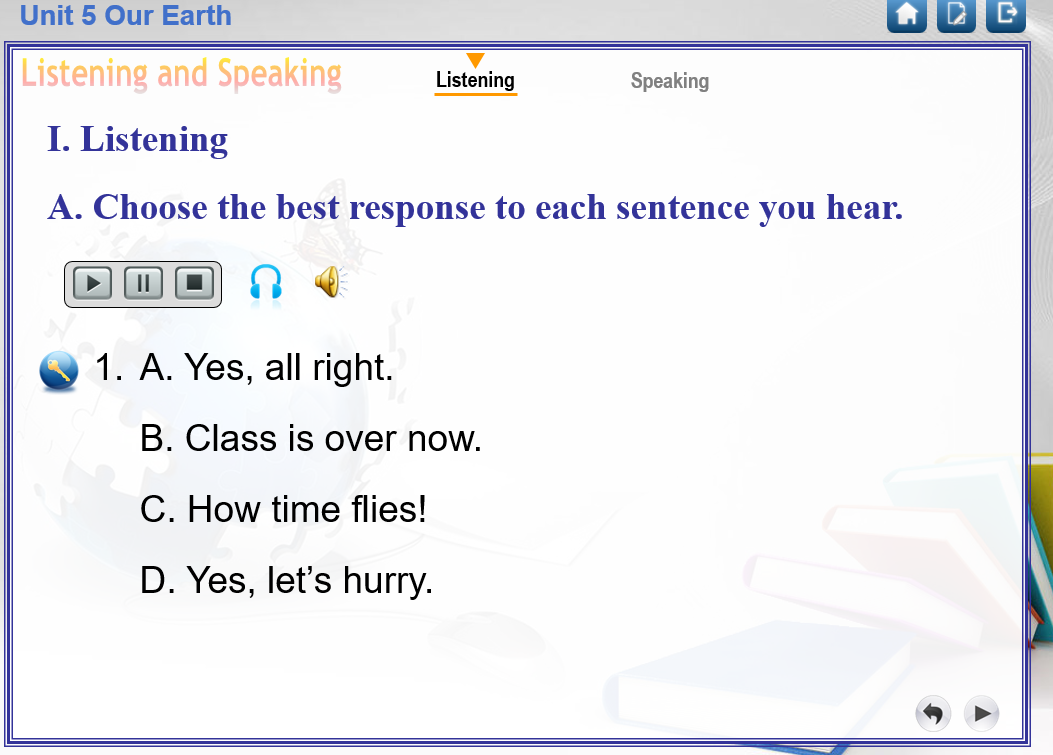The width and height of the screenshot is (1053, 755).
Task: Click question number 1
Action: coord(105,368)
